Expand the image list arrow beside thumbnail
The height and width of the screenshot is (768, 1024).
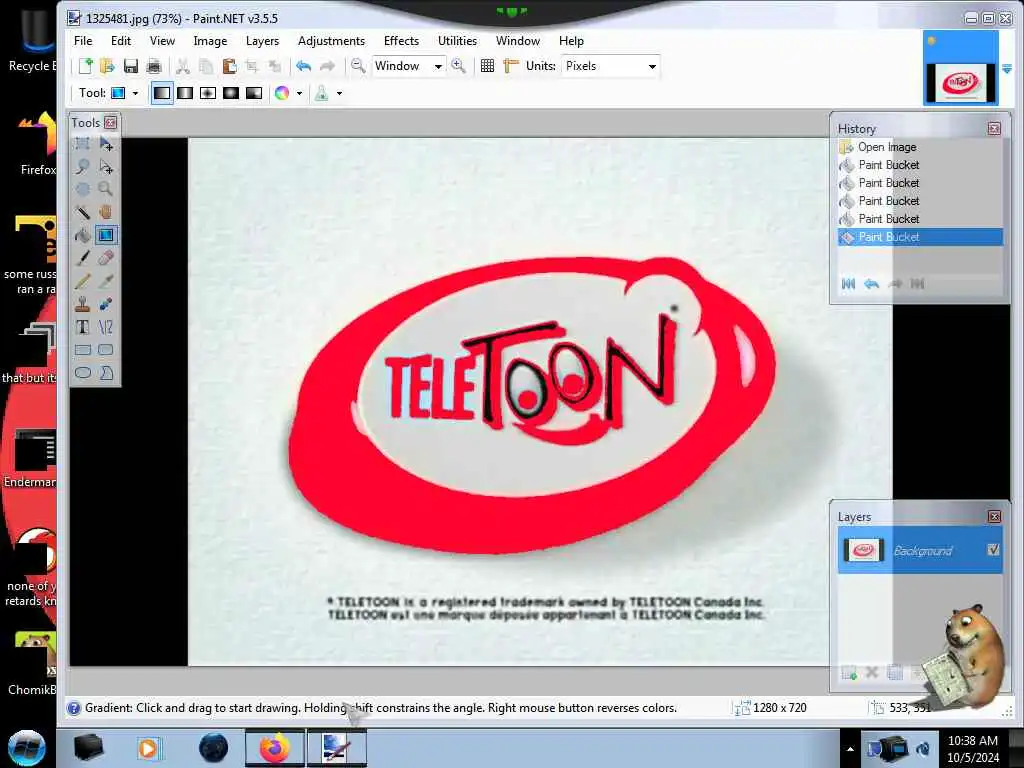point(1006,69)
